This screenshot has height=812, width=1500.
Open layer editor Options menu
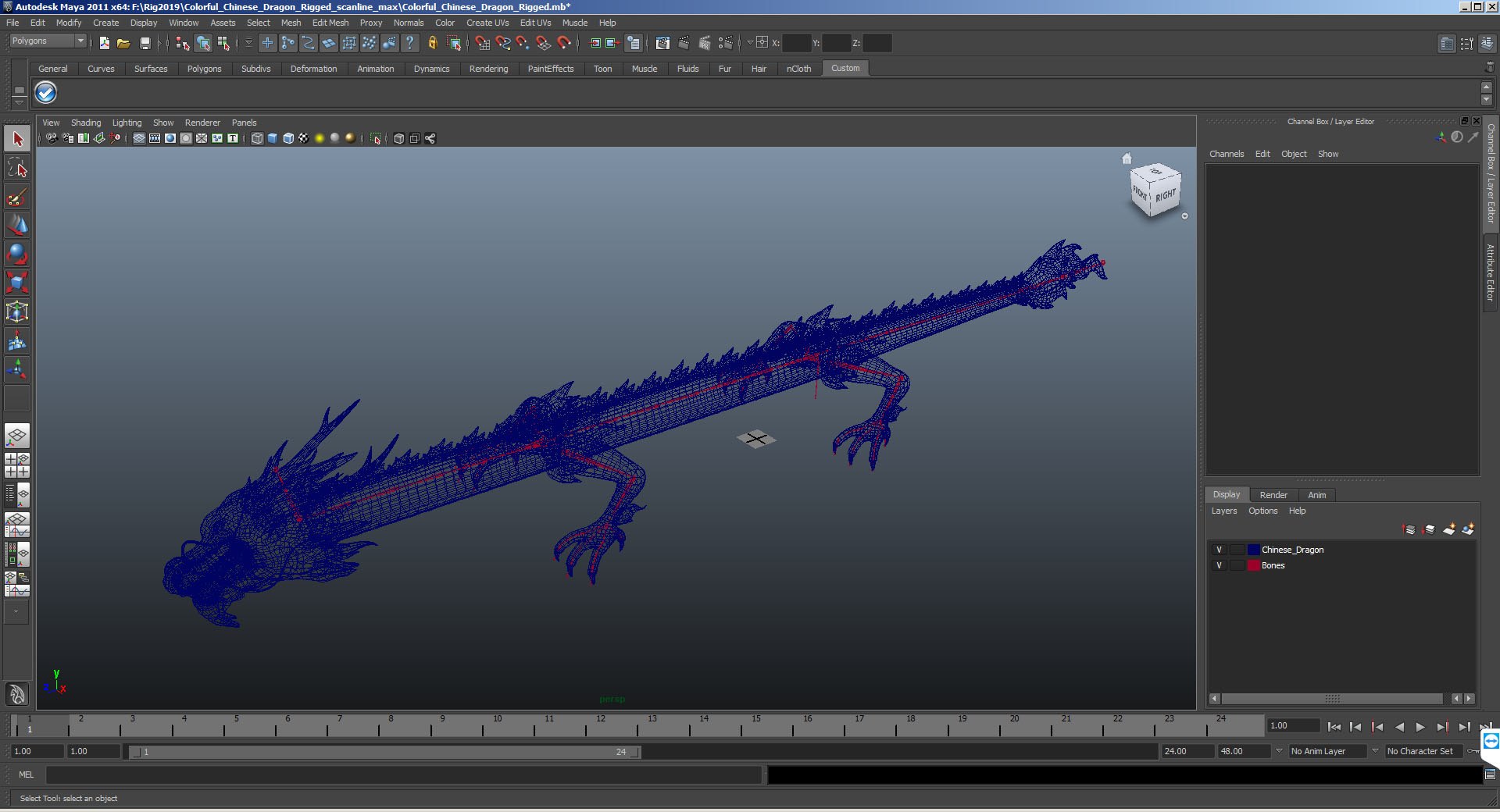coord(1262,511)
